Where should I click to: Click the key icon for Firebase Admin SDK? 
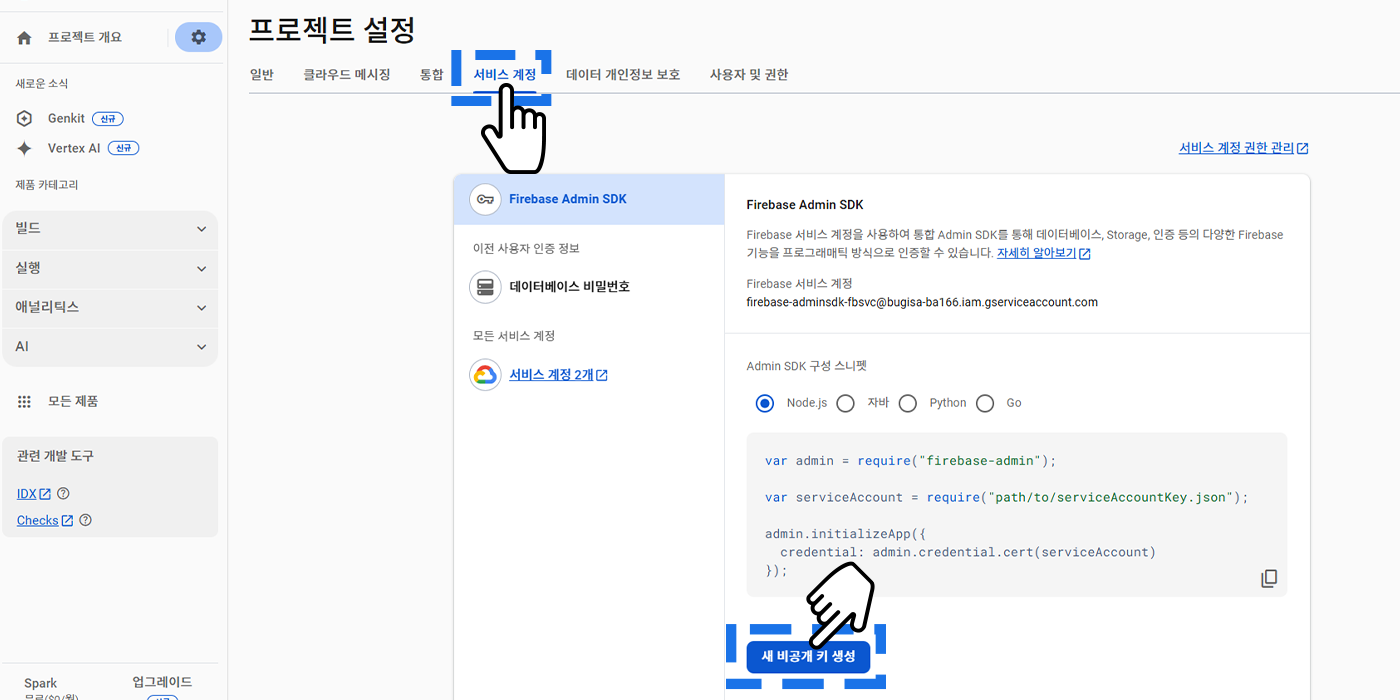[x=485, y=199]
